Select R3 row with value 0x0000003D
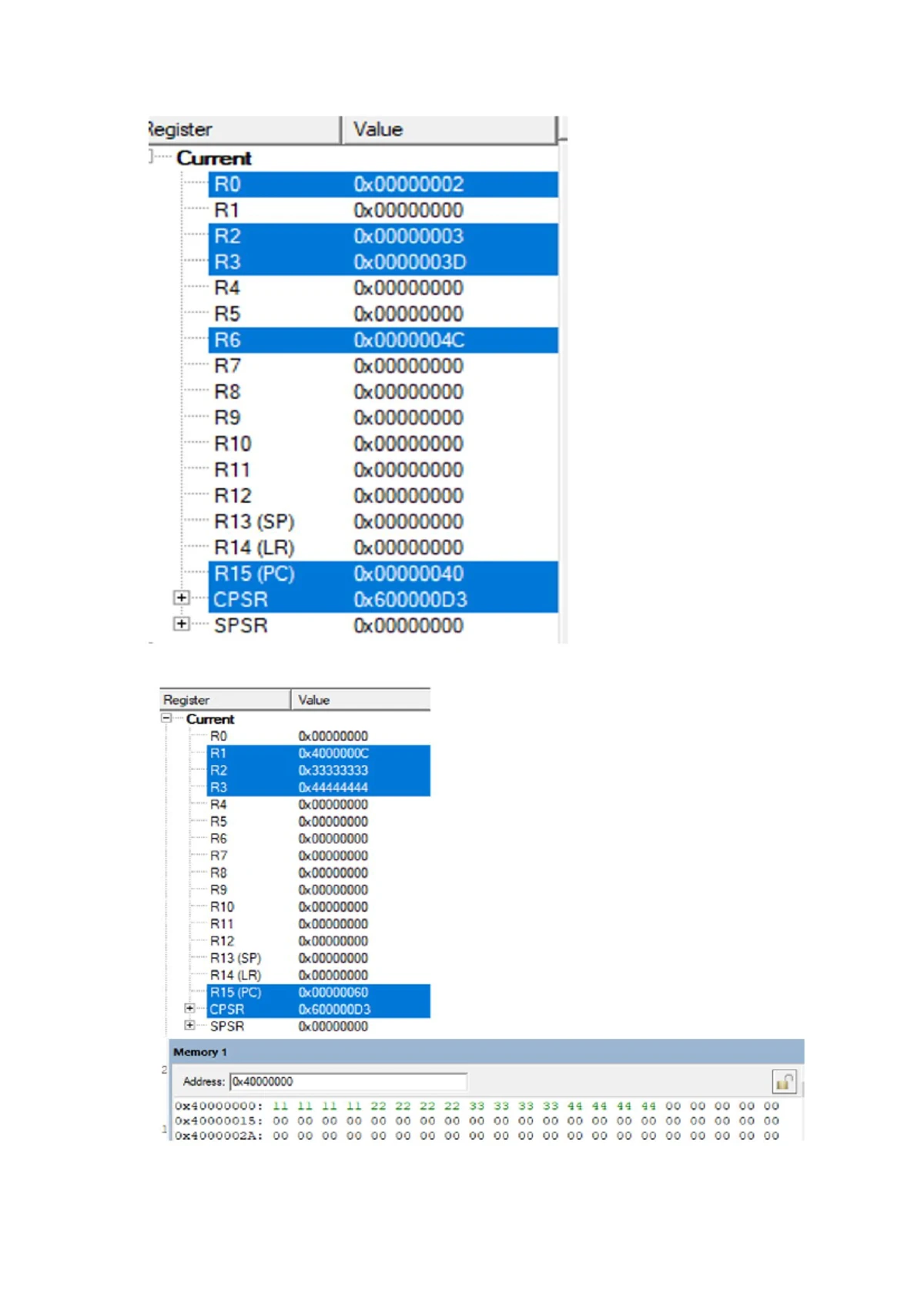The height and width of the screenshot is (1306, 924). [383, 262]
